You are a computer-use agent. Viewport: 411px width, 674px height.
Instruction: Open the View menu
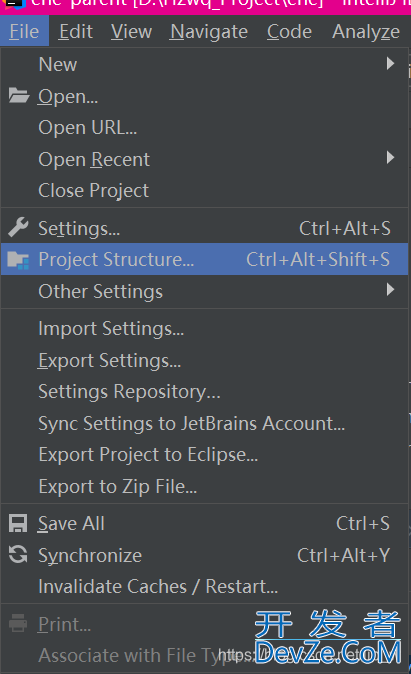[131, 31]
